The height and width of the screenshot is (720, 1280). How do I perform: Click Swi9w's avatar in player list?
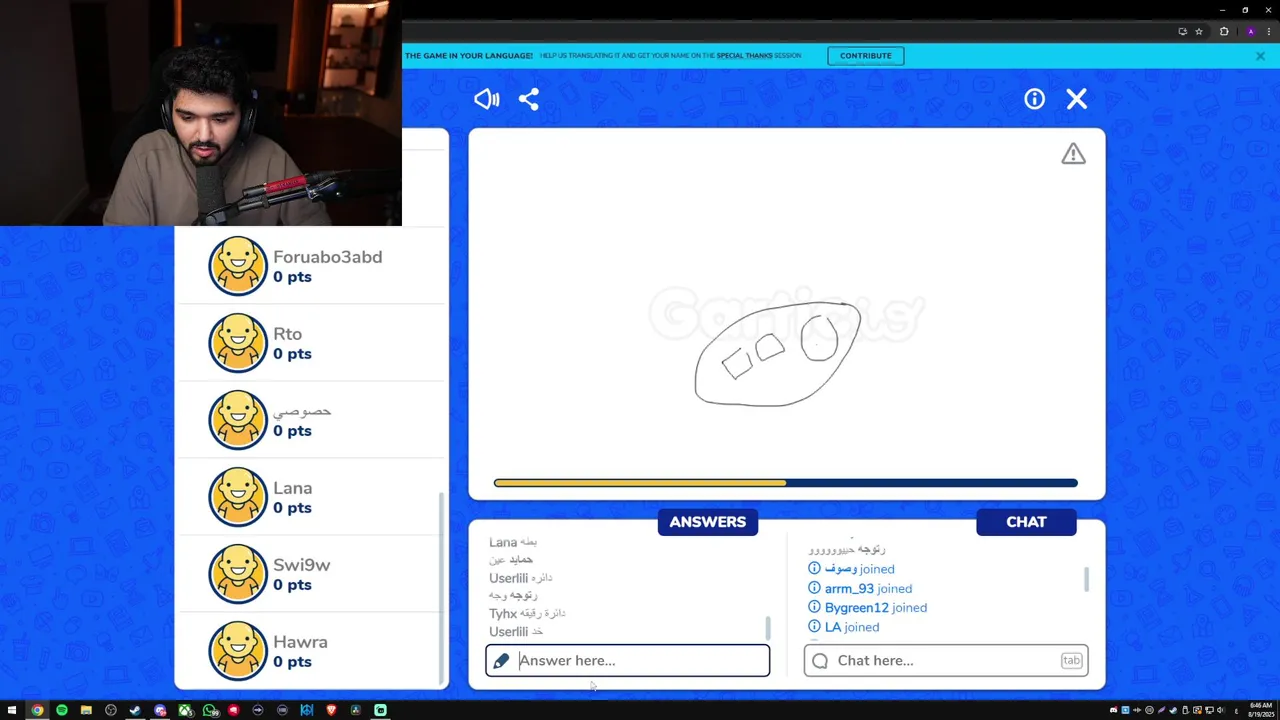(238, 574)
